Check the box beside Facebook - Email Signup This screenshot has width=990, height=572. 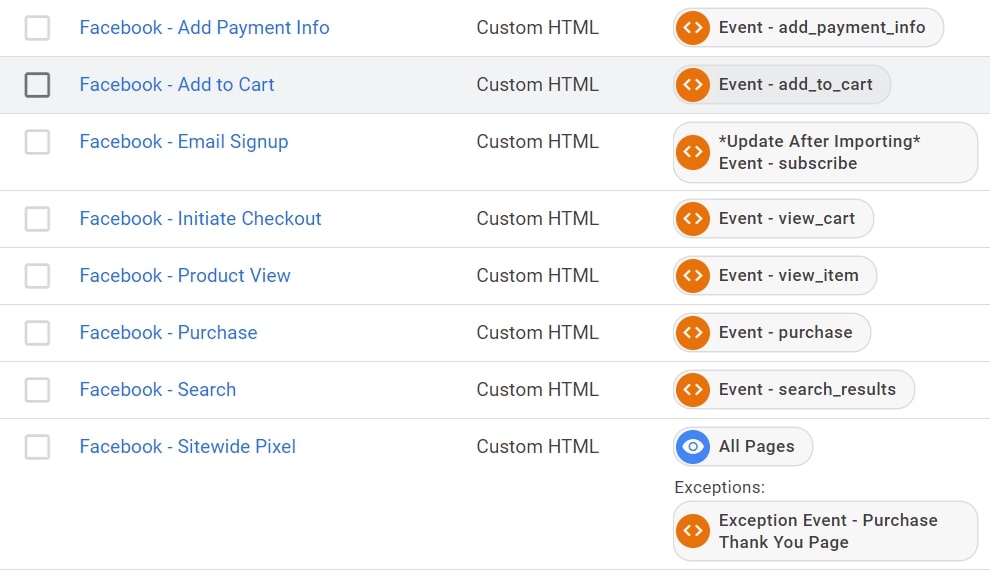37,142
